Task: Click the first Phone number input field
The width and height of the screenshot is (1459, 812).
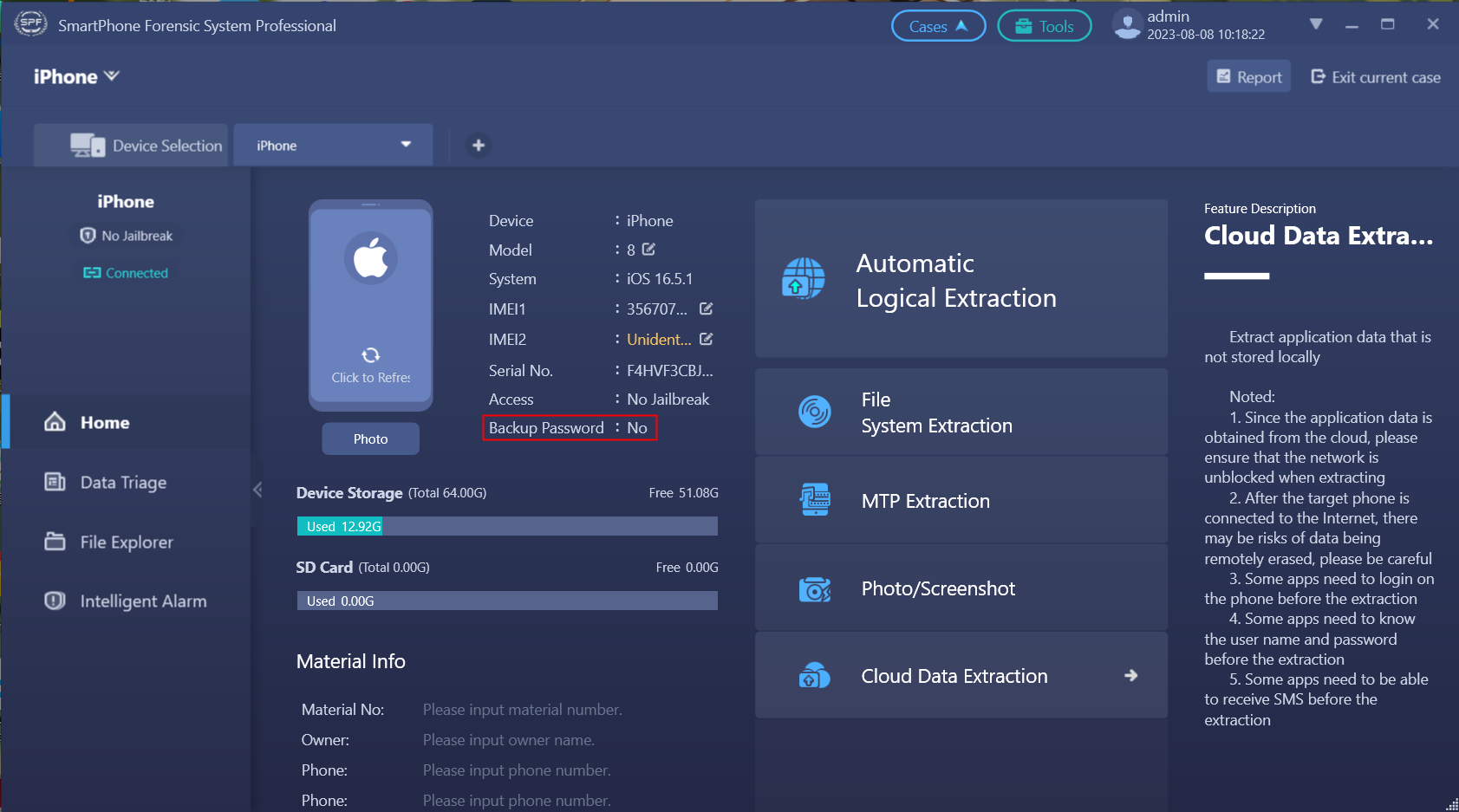Action: tap(517, 770)
